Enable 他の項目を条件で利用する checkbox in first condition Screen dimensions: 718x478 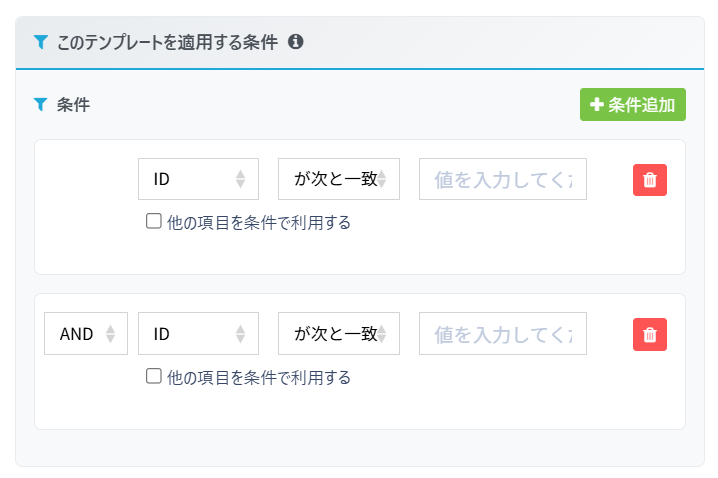click(x=154, y=222)
